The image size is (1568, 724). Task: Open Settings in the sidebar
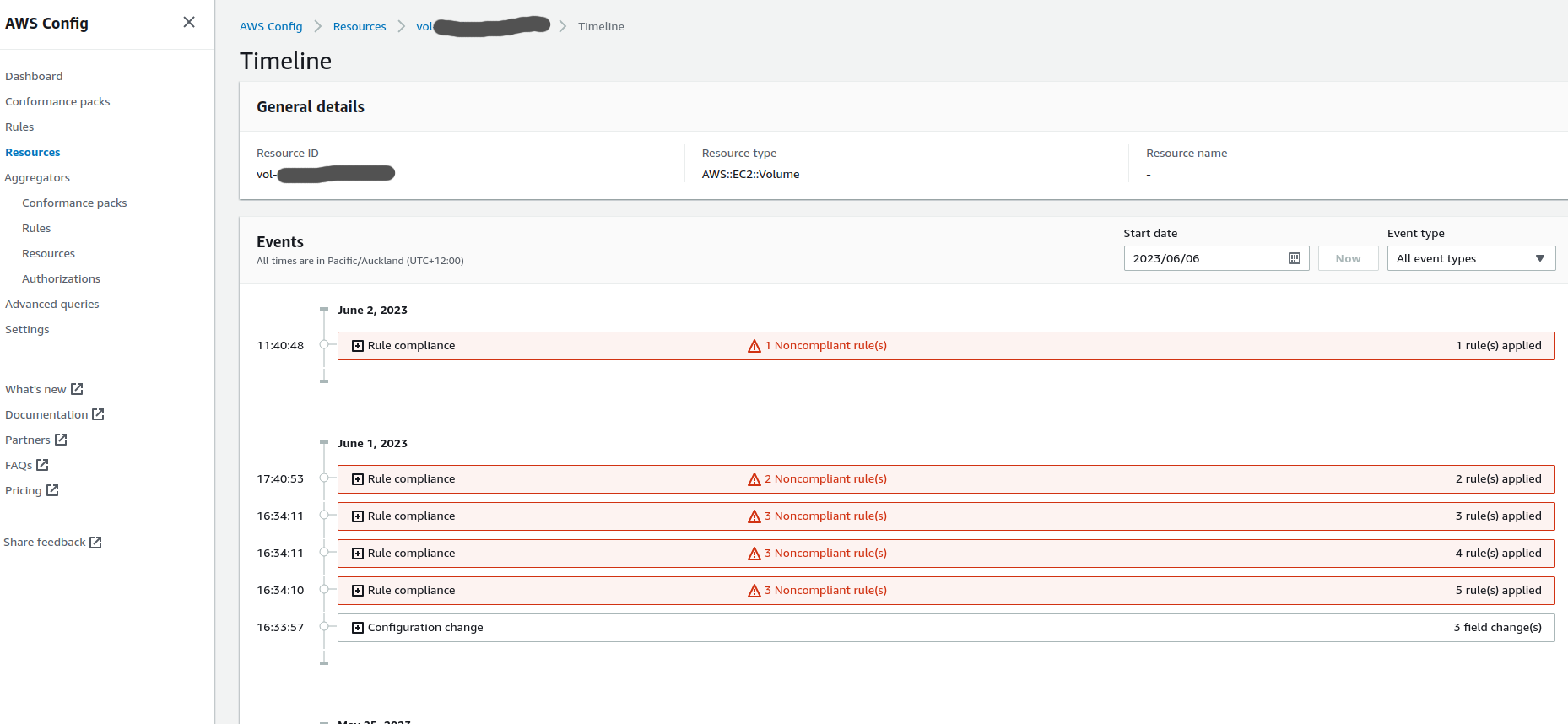pos(27,329)
